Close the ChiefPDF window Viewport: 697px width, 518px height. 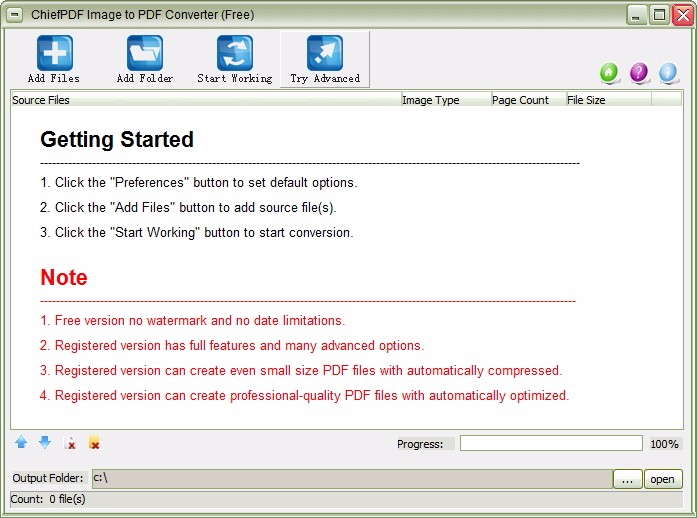tap(683, 16)
